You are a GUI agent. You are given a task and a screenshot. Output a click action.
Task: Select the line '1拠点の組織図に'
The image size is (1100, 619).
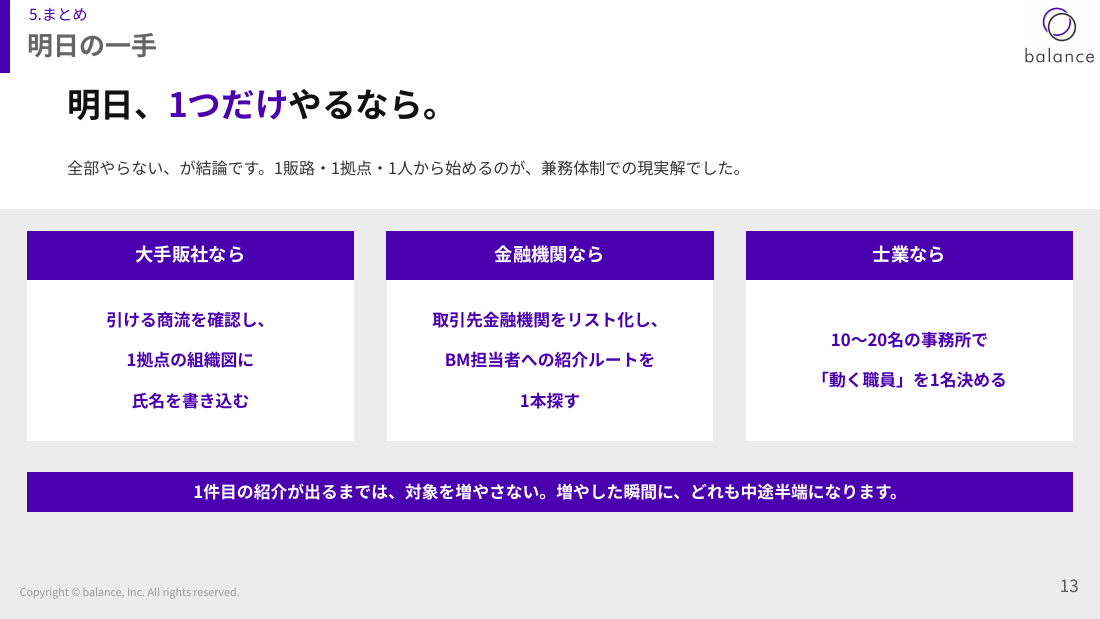190,360
